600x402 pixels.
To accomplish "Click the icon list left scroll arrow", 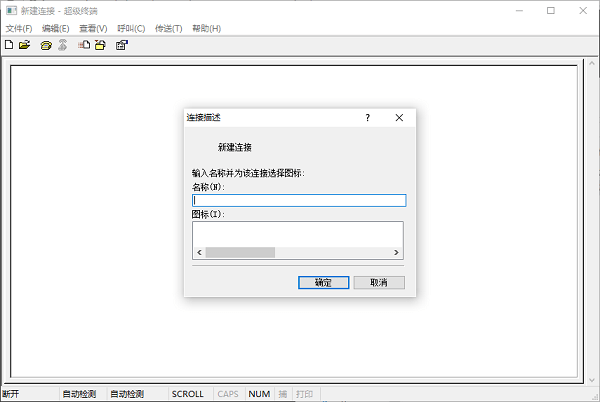I will [199, 252].
